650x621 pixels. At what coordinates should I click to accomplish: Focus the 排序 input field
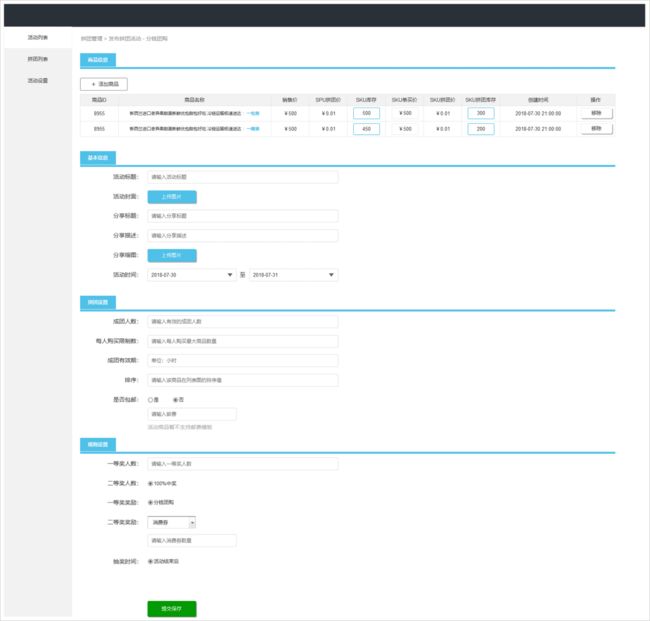pos(243,380)
